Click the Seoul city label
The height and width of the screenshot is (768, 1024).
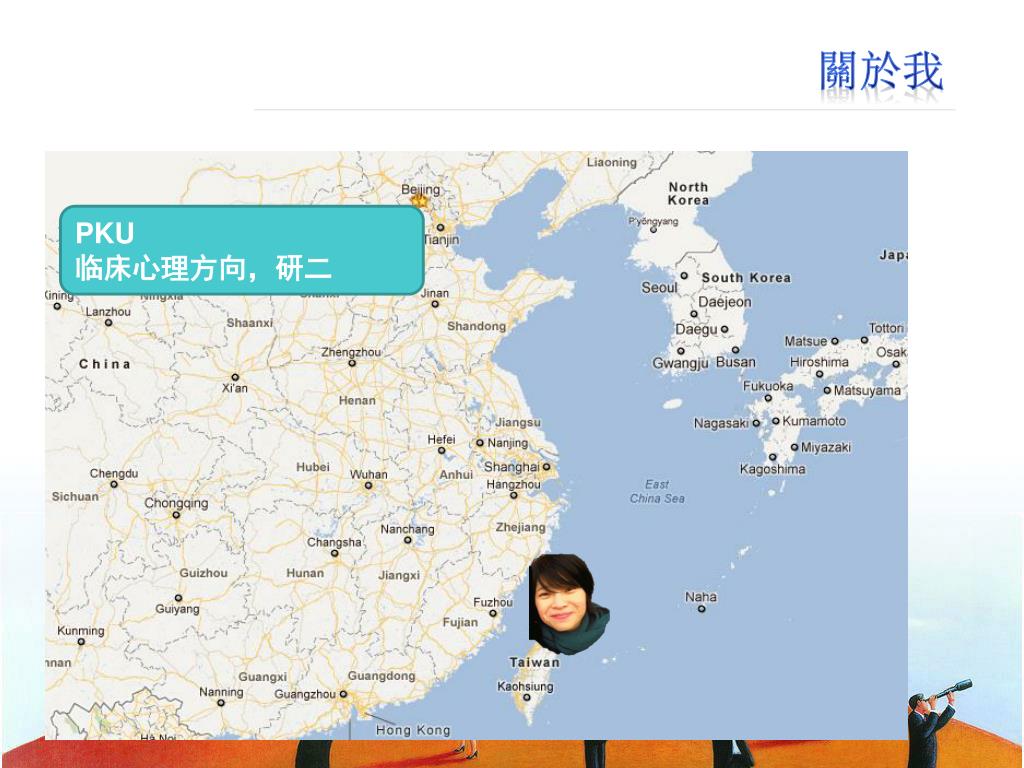(x=659, y=287)
